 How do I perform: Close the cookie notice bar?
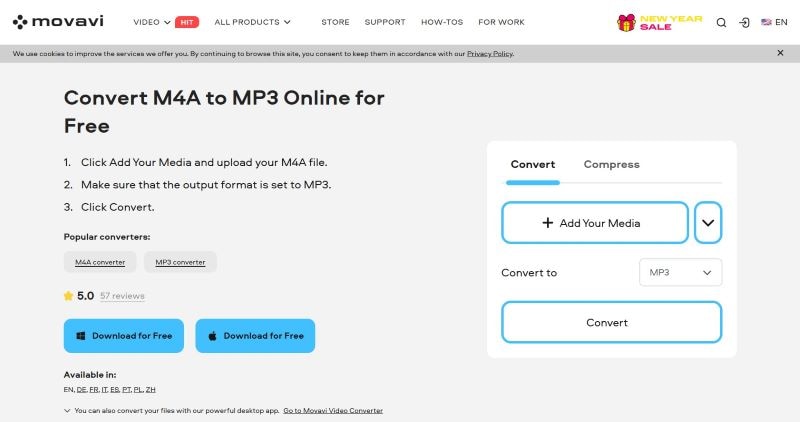[780, 53]
